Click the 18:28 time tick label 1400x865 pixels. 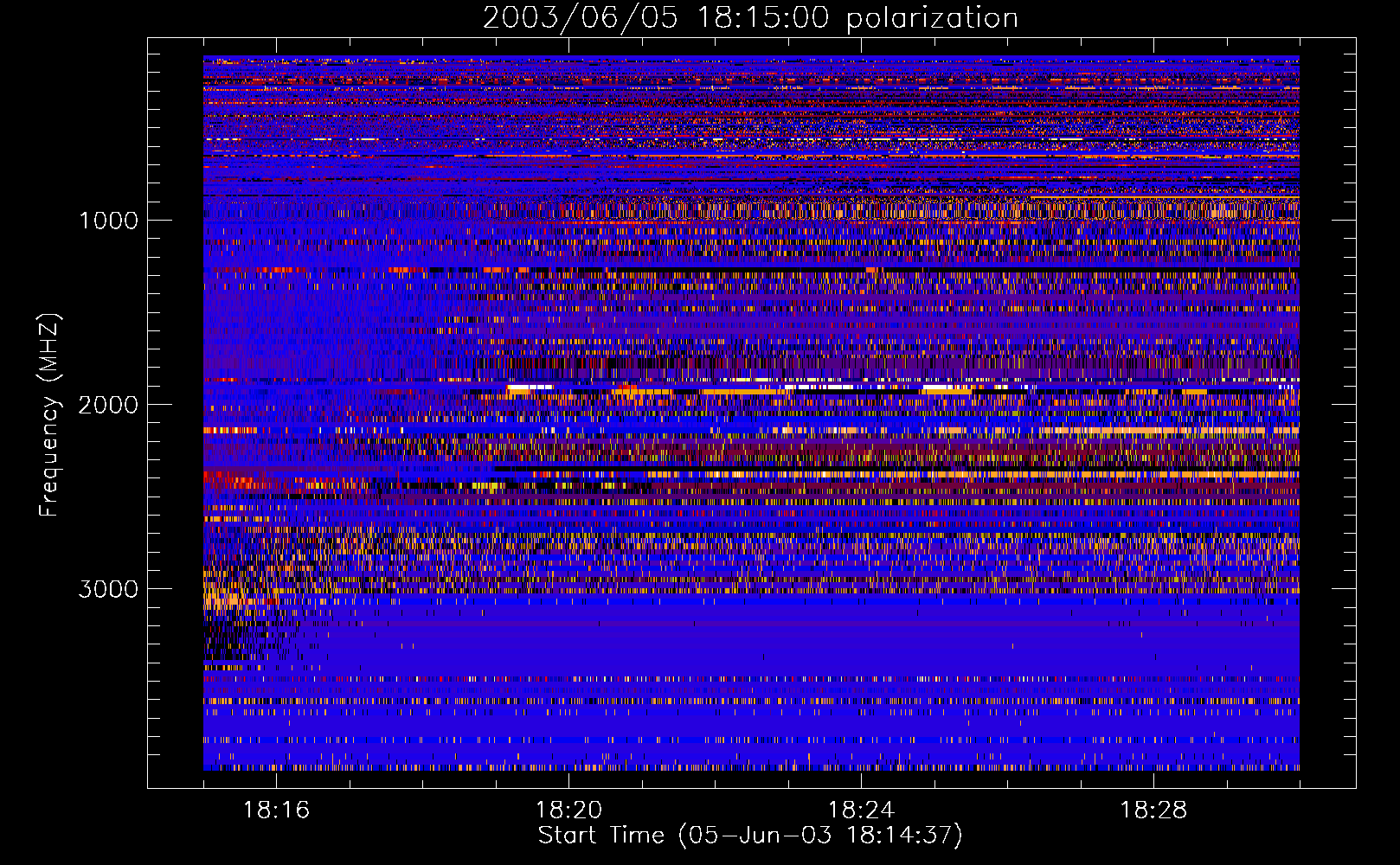click(x=1153, y=811)
